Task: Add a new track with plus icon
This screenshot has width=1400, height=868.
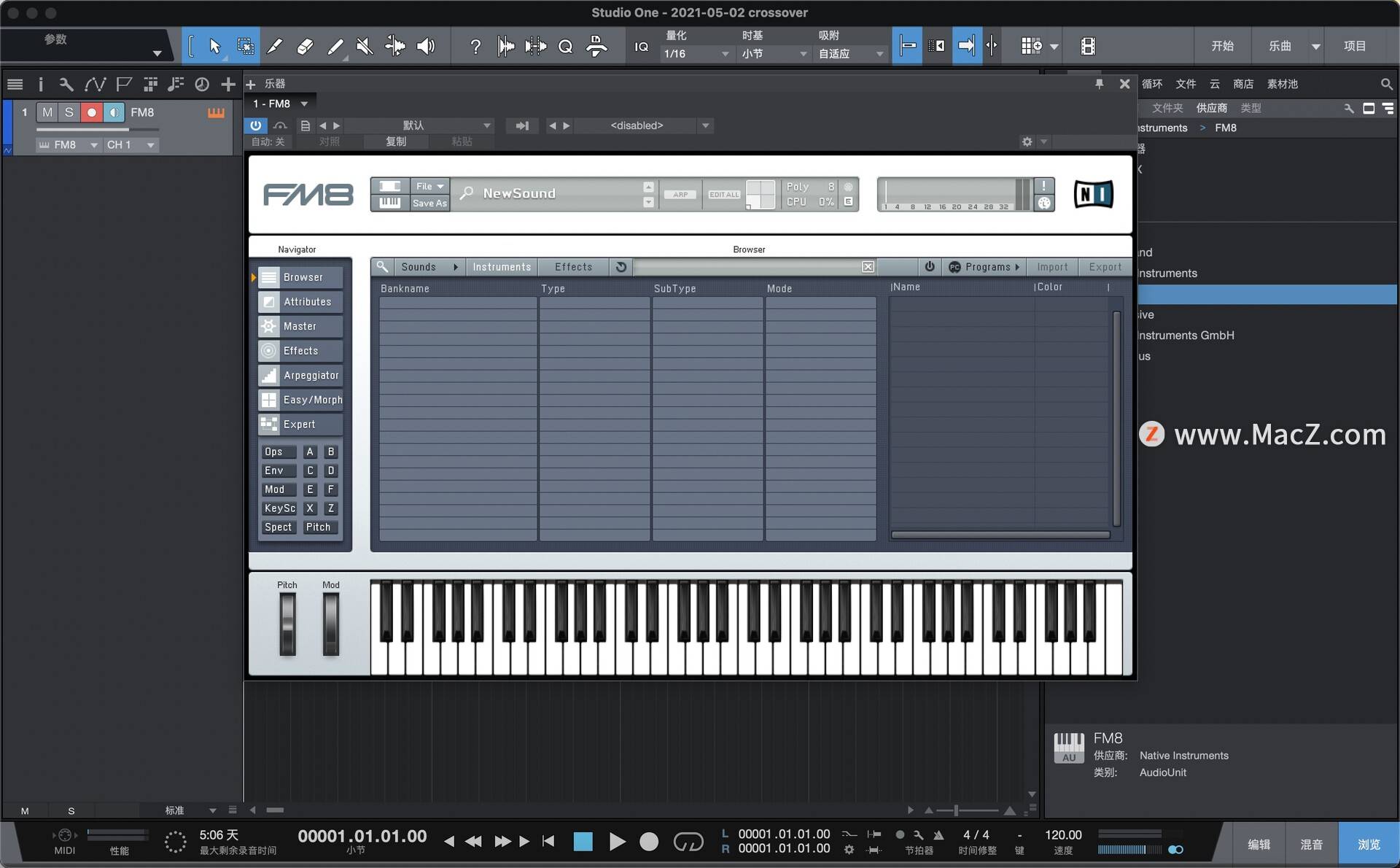Action: tap(228, 85)
